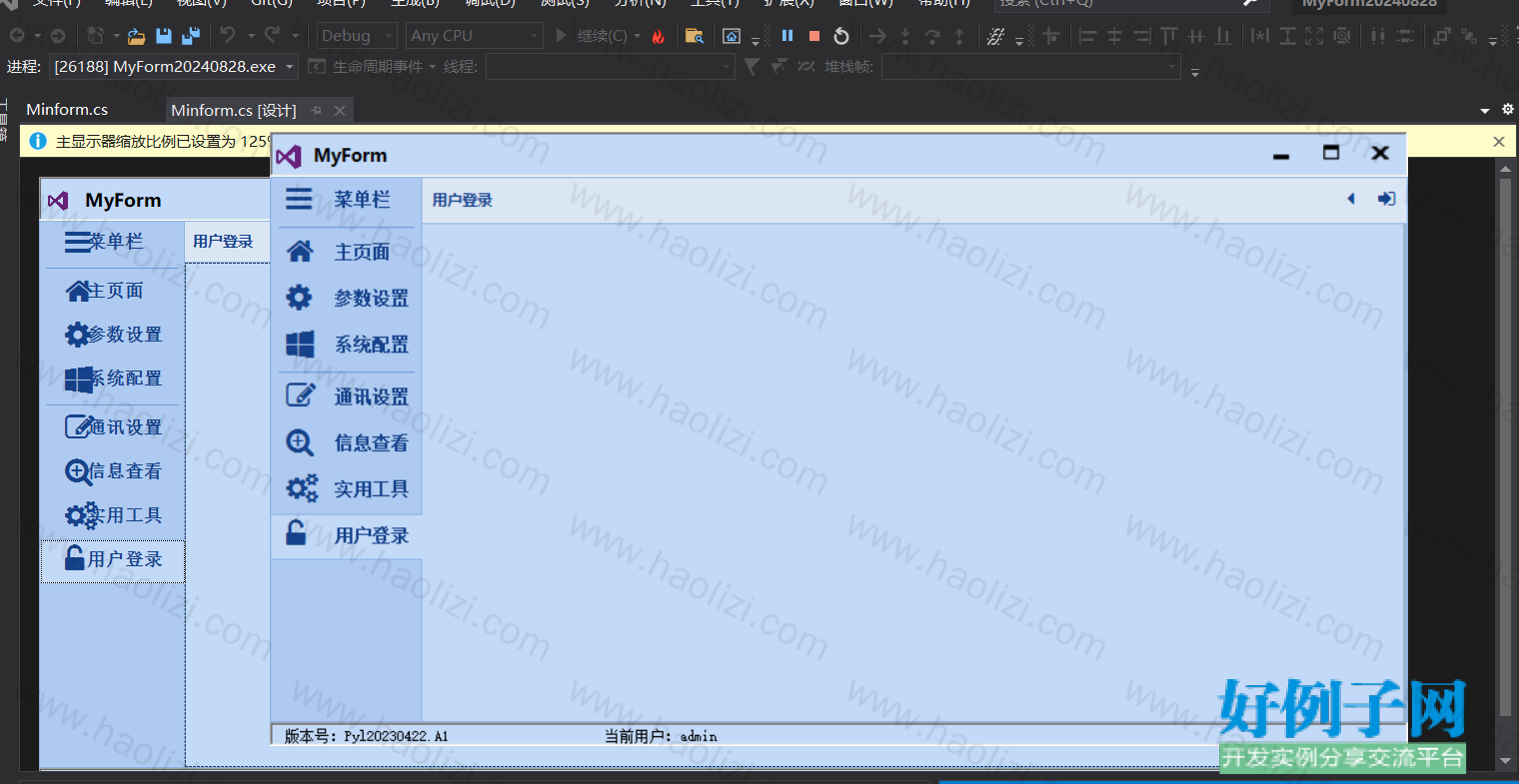Click the Bring to Front icon

coord(1442,36)
